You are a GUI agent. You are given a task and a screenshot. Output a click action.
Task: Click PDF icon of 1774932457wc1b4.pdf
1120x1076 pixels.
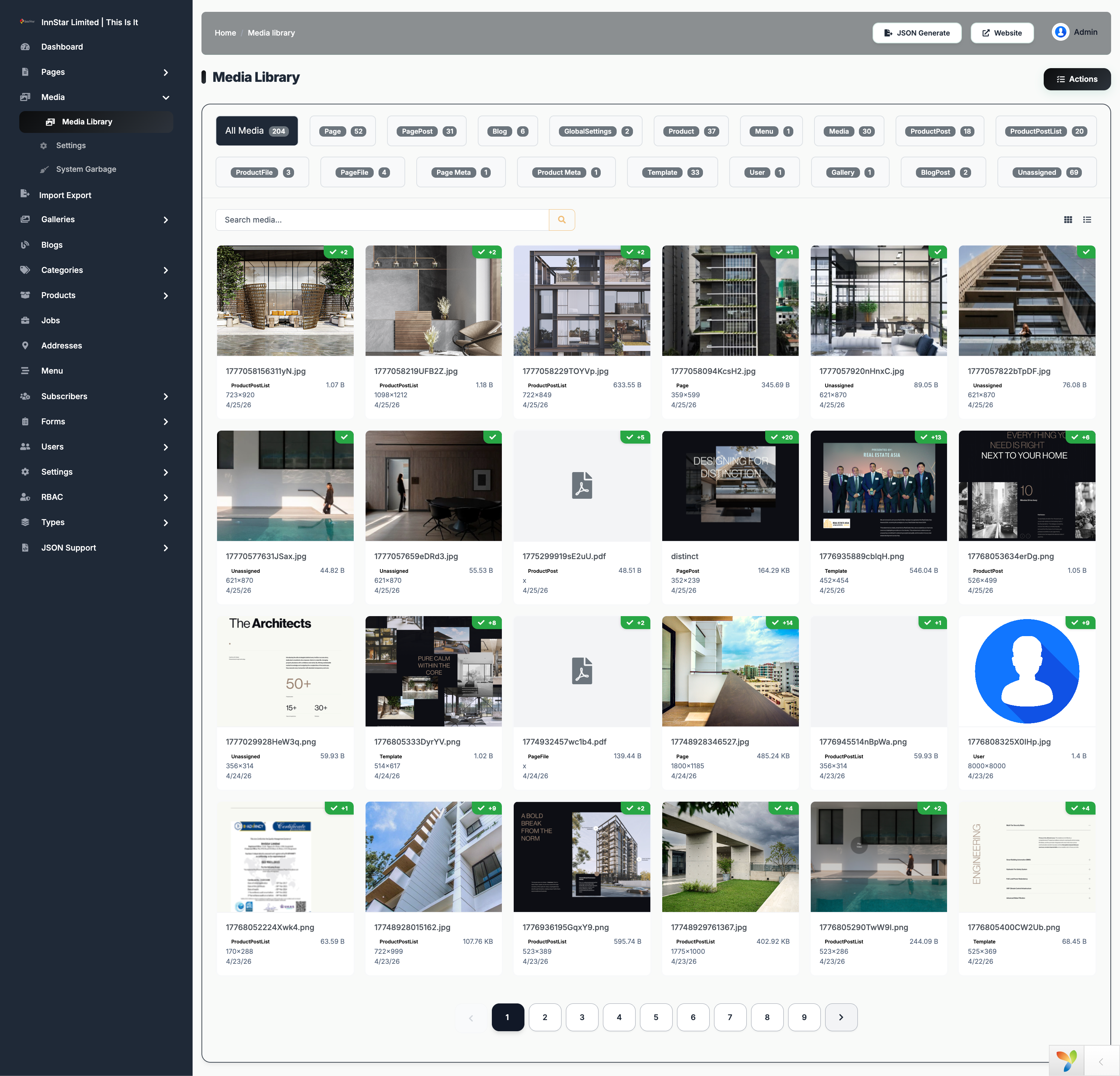tap(582, 671)
